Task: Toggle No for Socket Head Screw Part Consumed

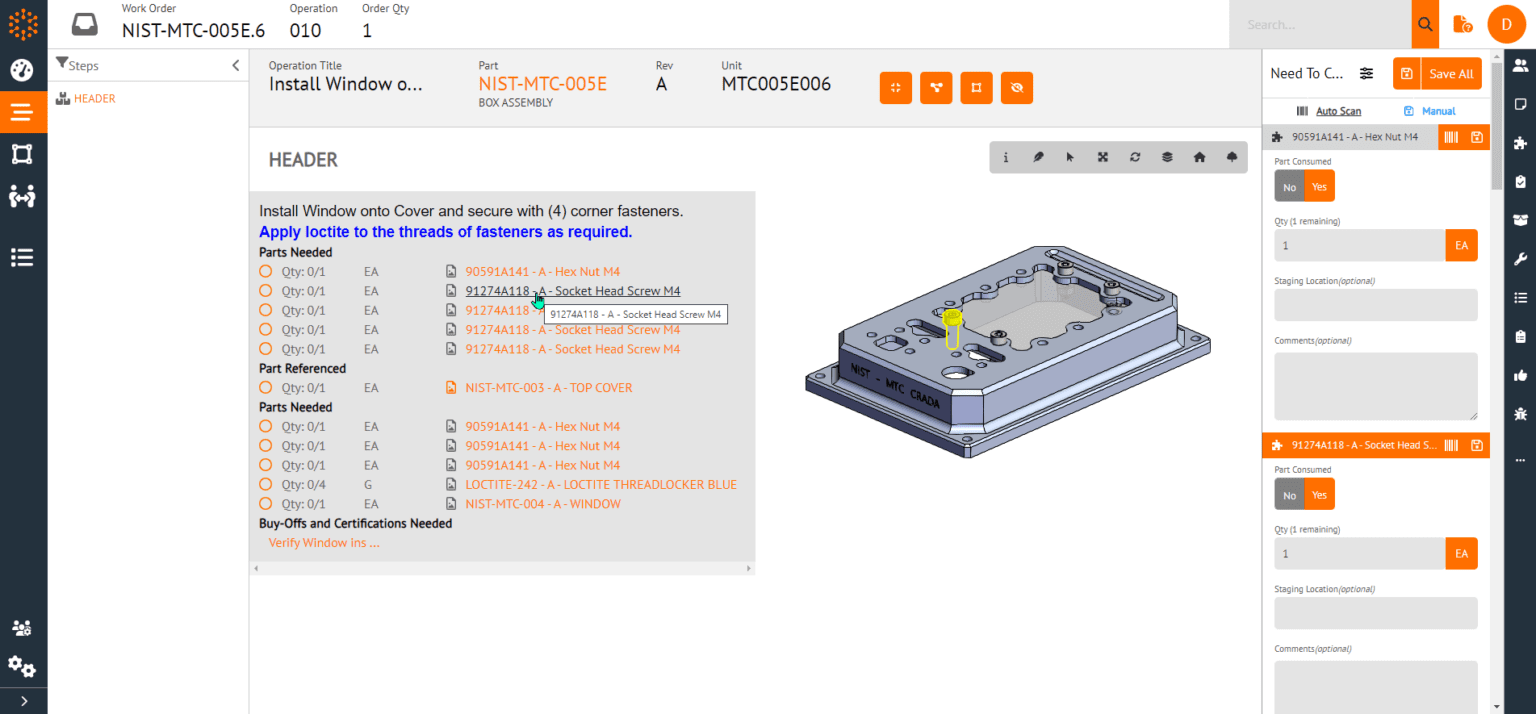Action: (x=1289, y=493)
